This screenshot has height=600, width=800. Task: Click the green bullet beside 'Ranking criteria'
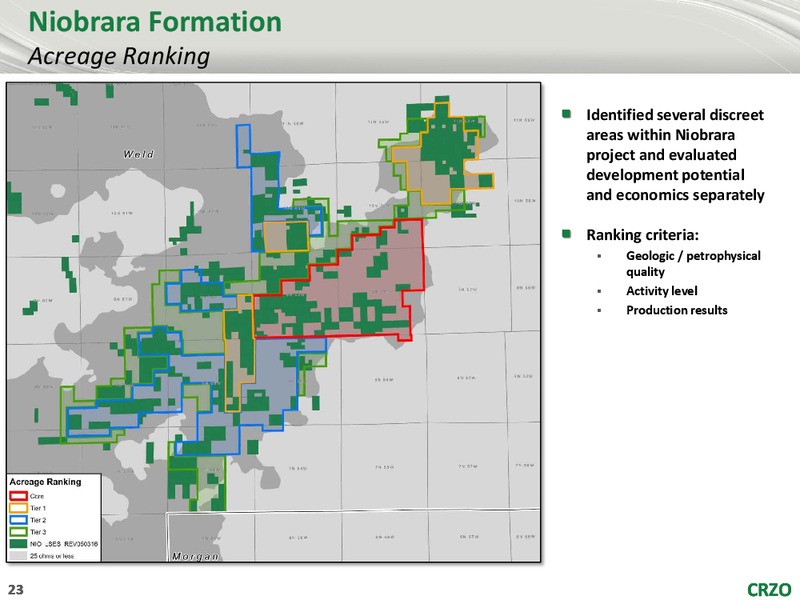click(566, 234)
